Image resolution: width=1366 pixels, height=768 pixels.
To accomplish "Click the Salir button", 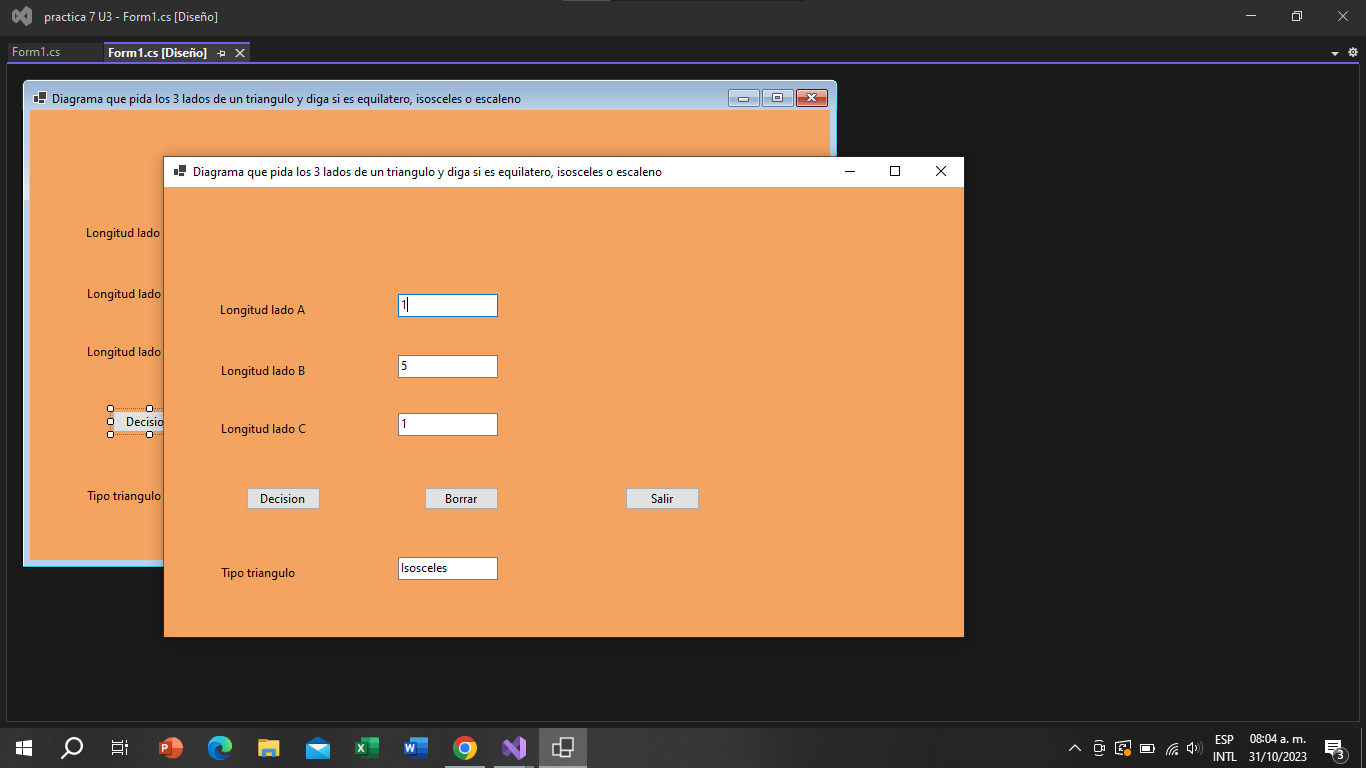I will (x=662, y=498).
